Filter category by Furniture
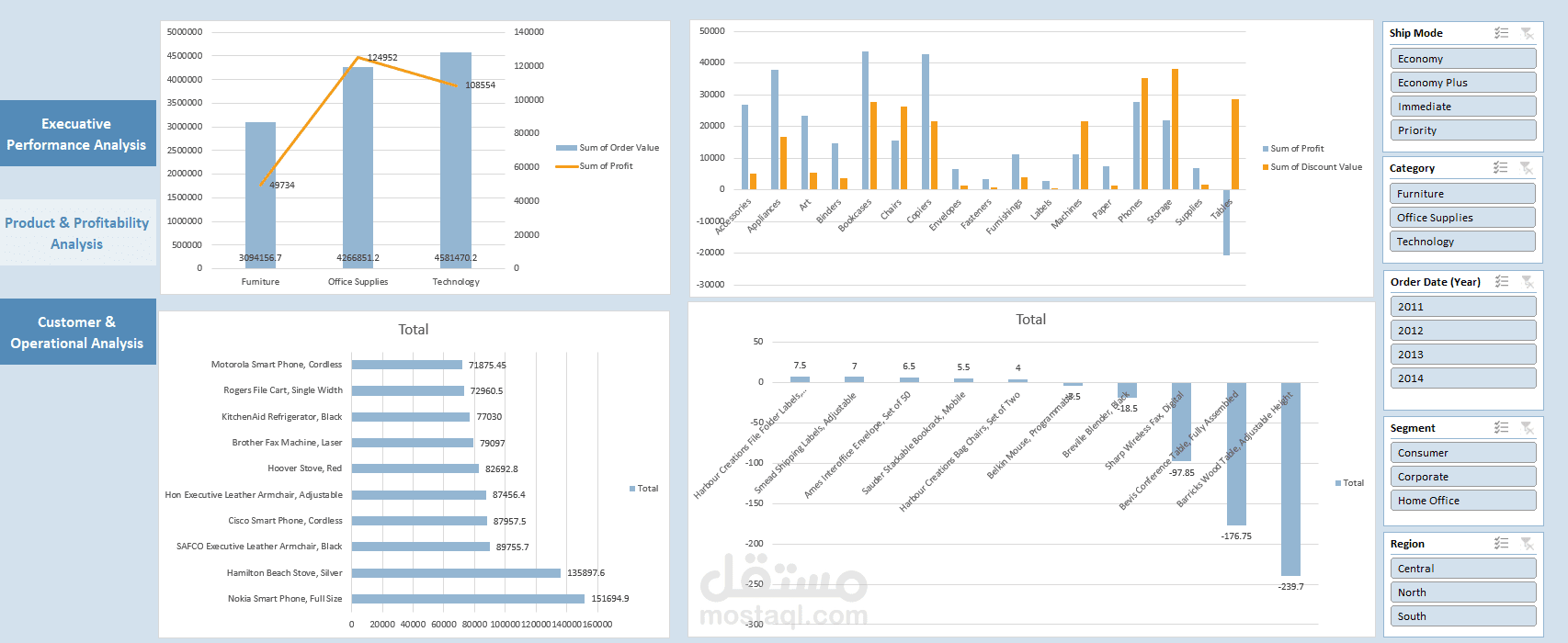Viewport: 1568px width, 643px height. 1463,194
